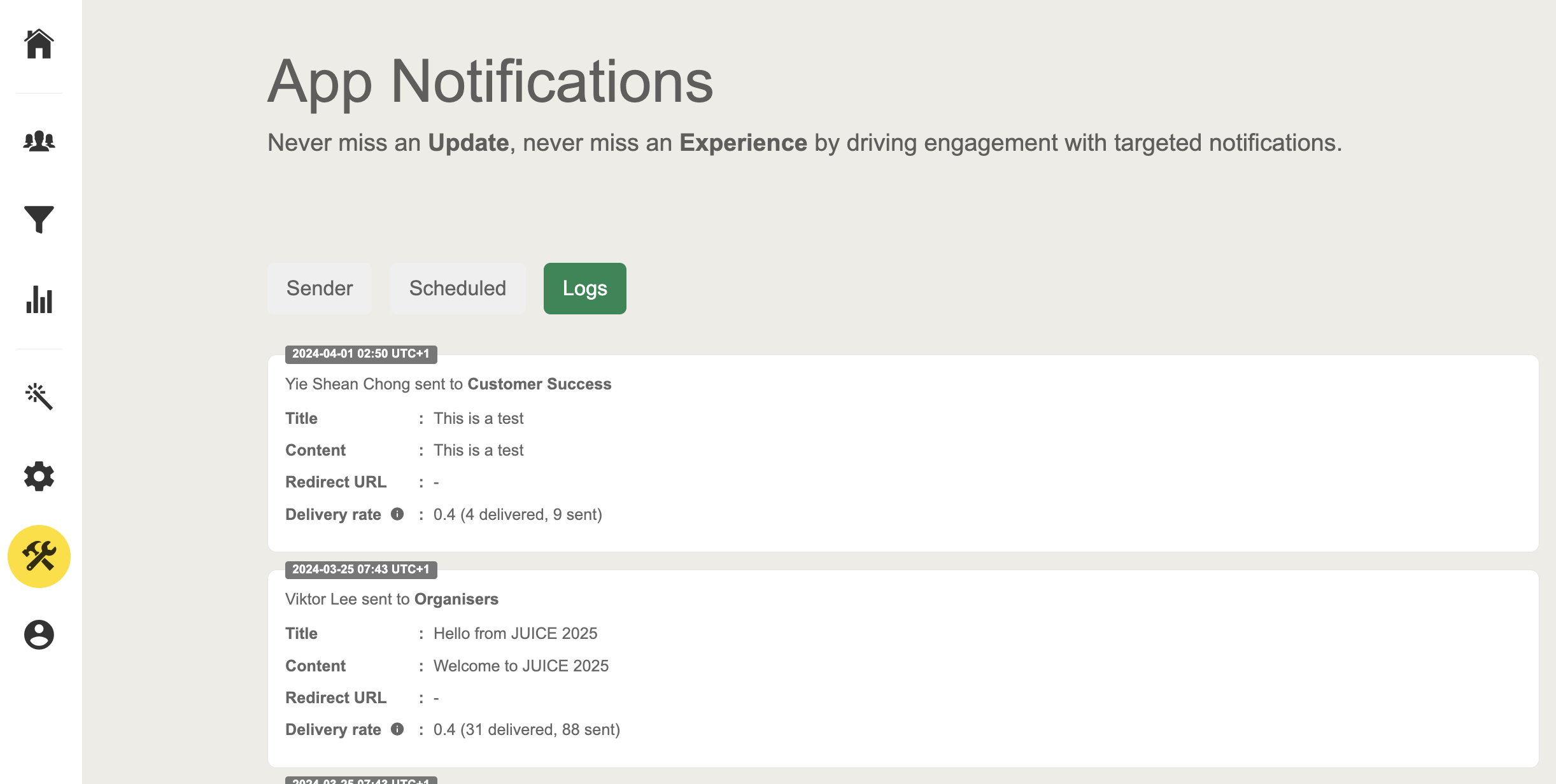The height and width of the screenshot is (784, 1556).
Task: Click the Customer Success recipient name
Action: (x=539, y=384)
